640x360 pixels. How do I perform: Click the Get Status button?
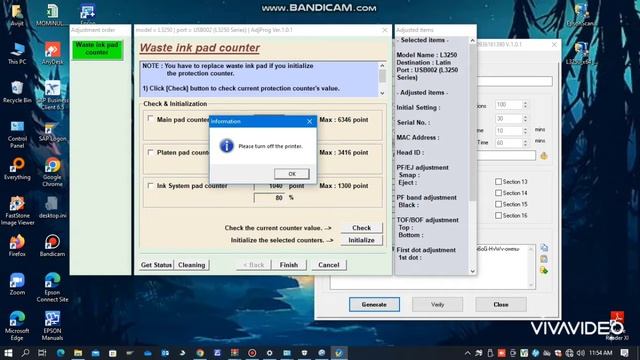[x=156, y=265]
